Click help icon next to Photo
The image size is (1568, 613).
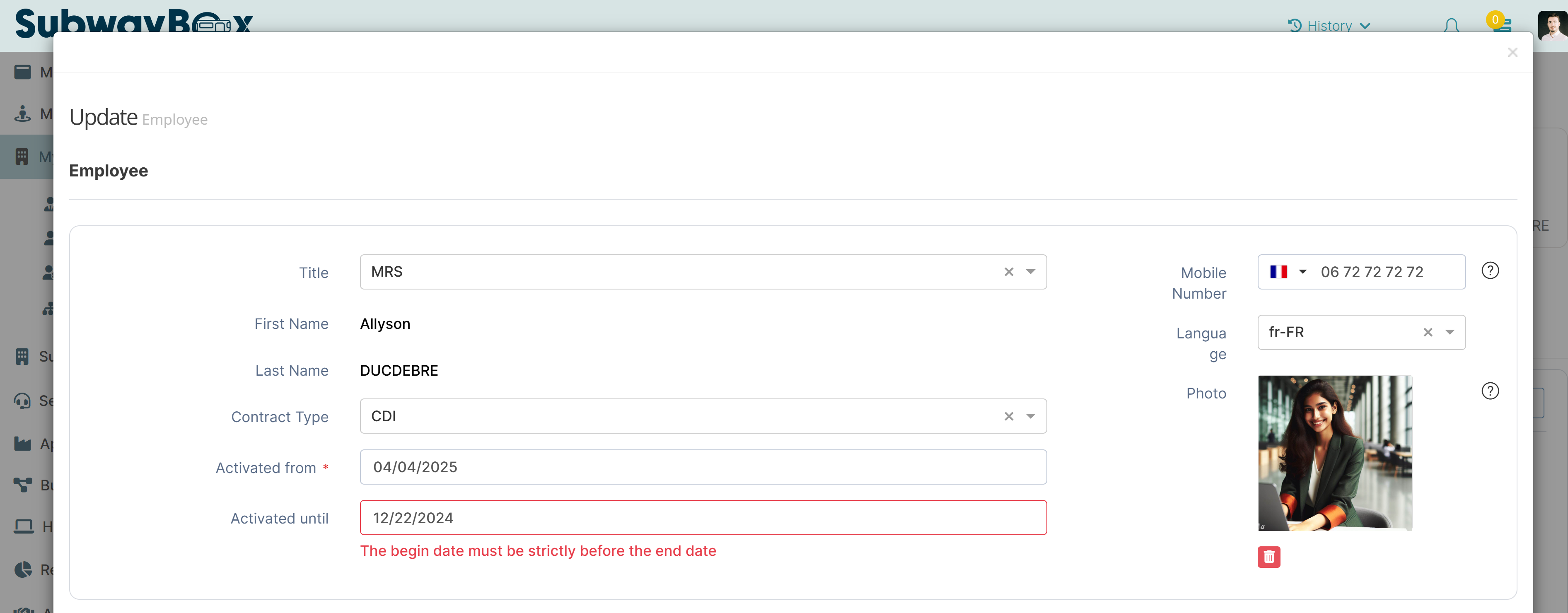click(1489, 391)
